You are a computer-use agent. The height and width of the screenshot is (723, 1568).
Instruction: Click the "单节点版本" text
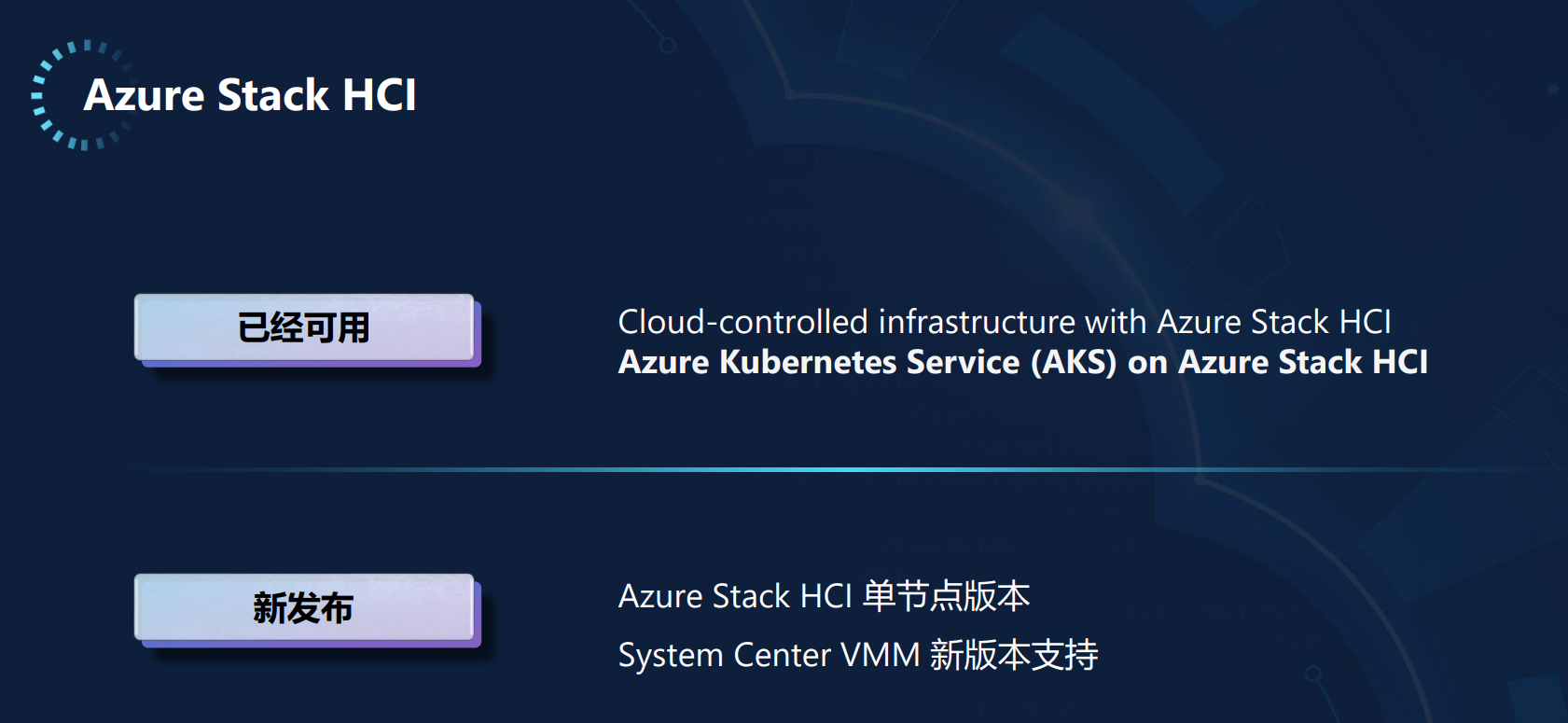click(x=946, y=596)
